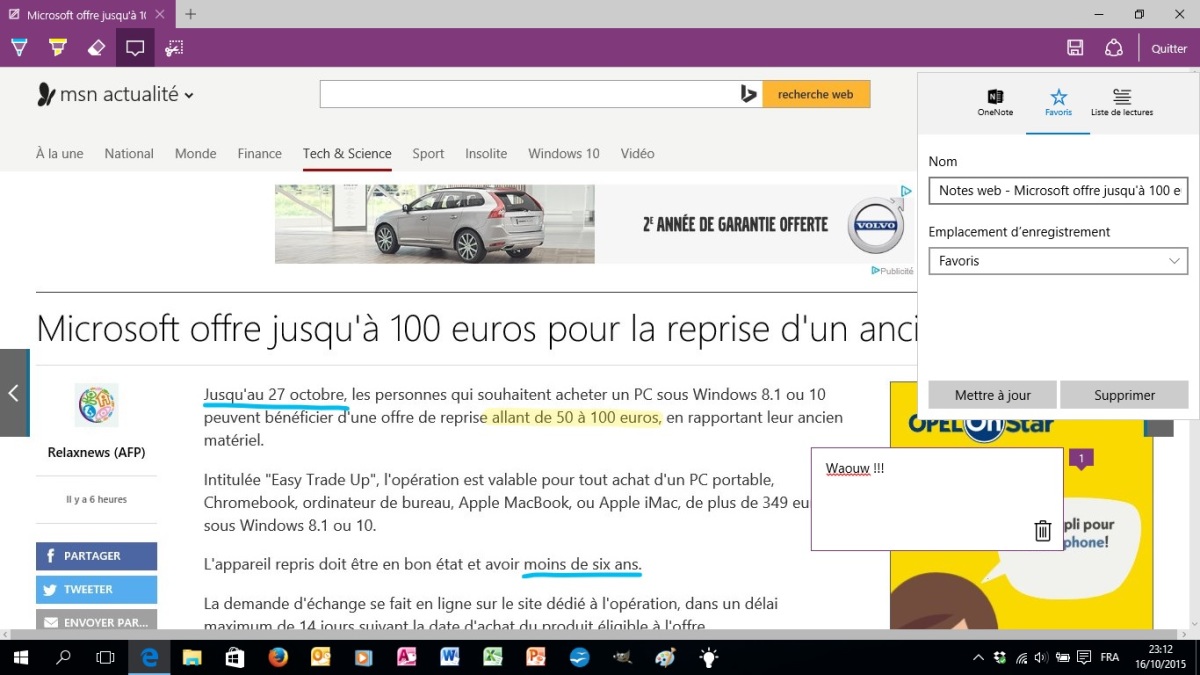1200x675 pixels.
Task: Open Emplacement d'enregistrement dropdown
Action: pos(1058,261)
